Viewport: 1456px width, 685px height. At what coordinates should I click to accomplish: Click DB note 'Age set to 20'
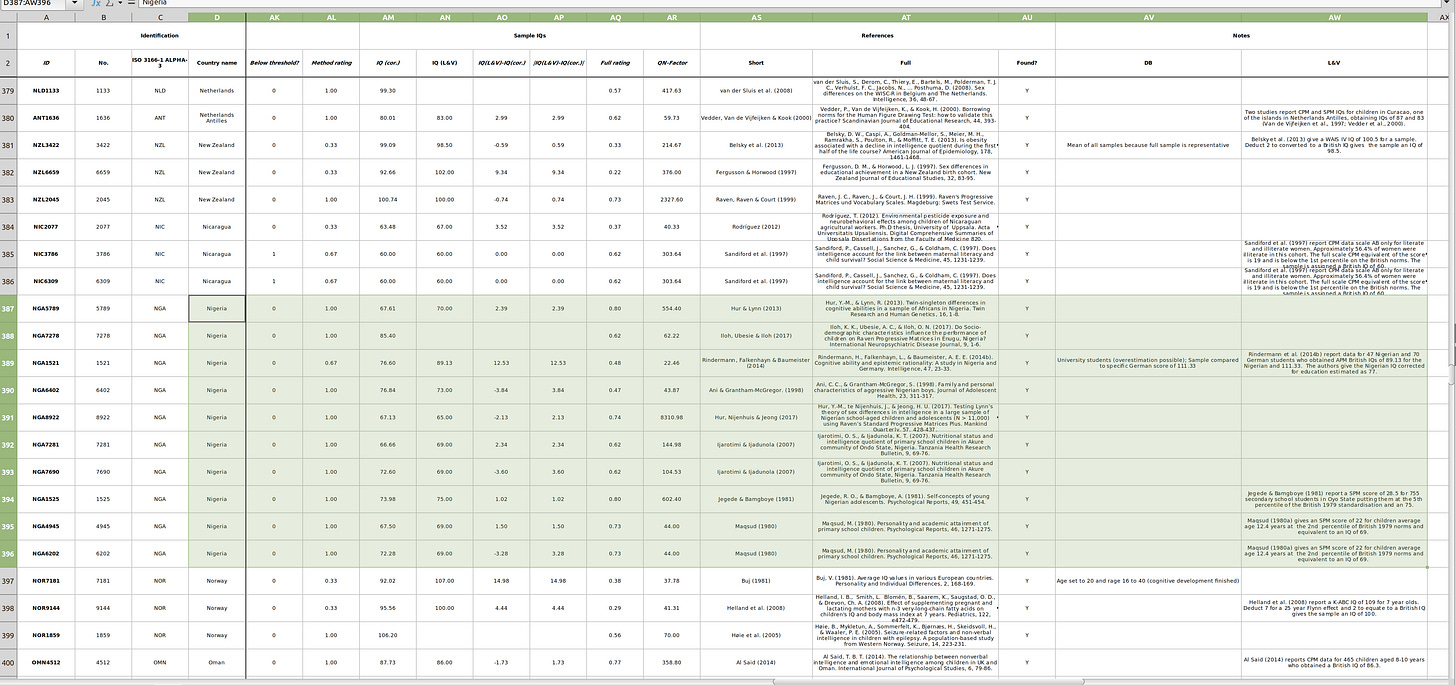point(1148,581)
